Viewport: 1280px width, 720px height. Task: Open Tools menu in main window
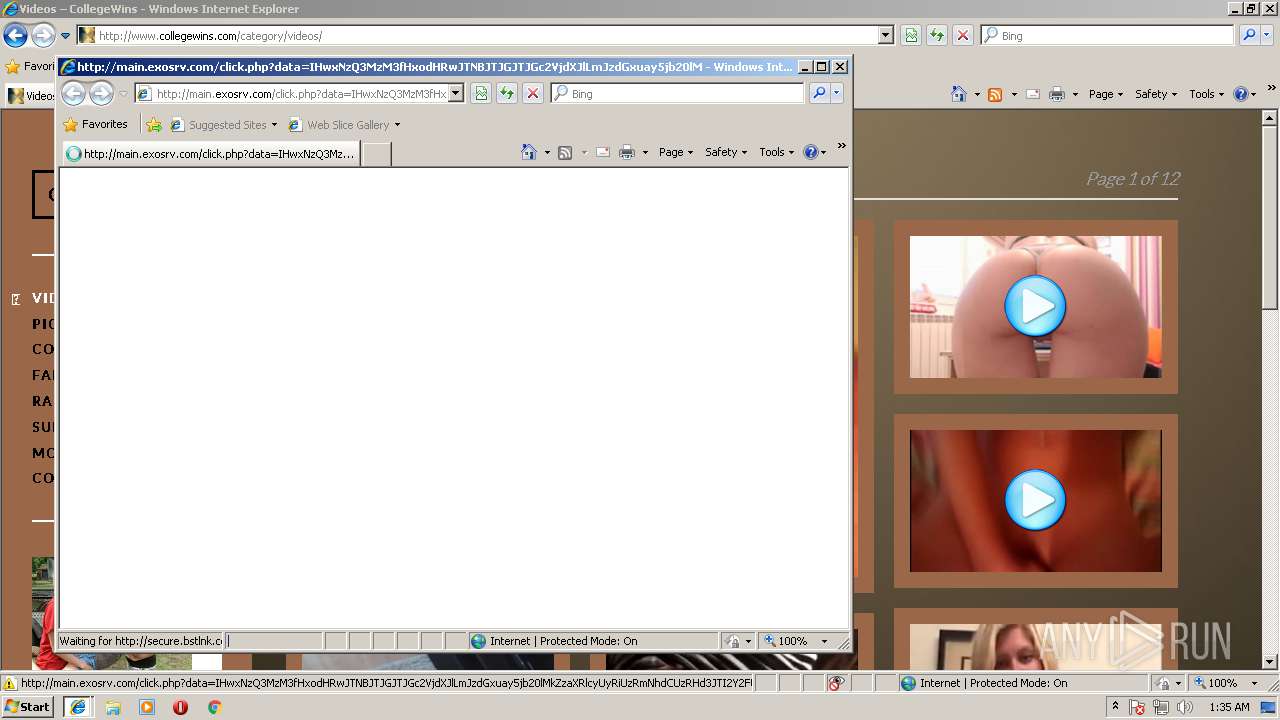(x=1206, y=94)
